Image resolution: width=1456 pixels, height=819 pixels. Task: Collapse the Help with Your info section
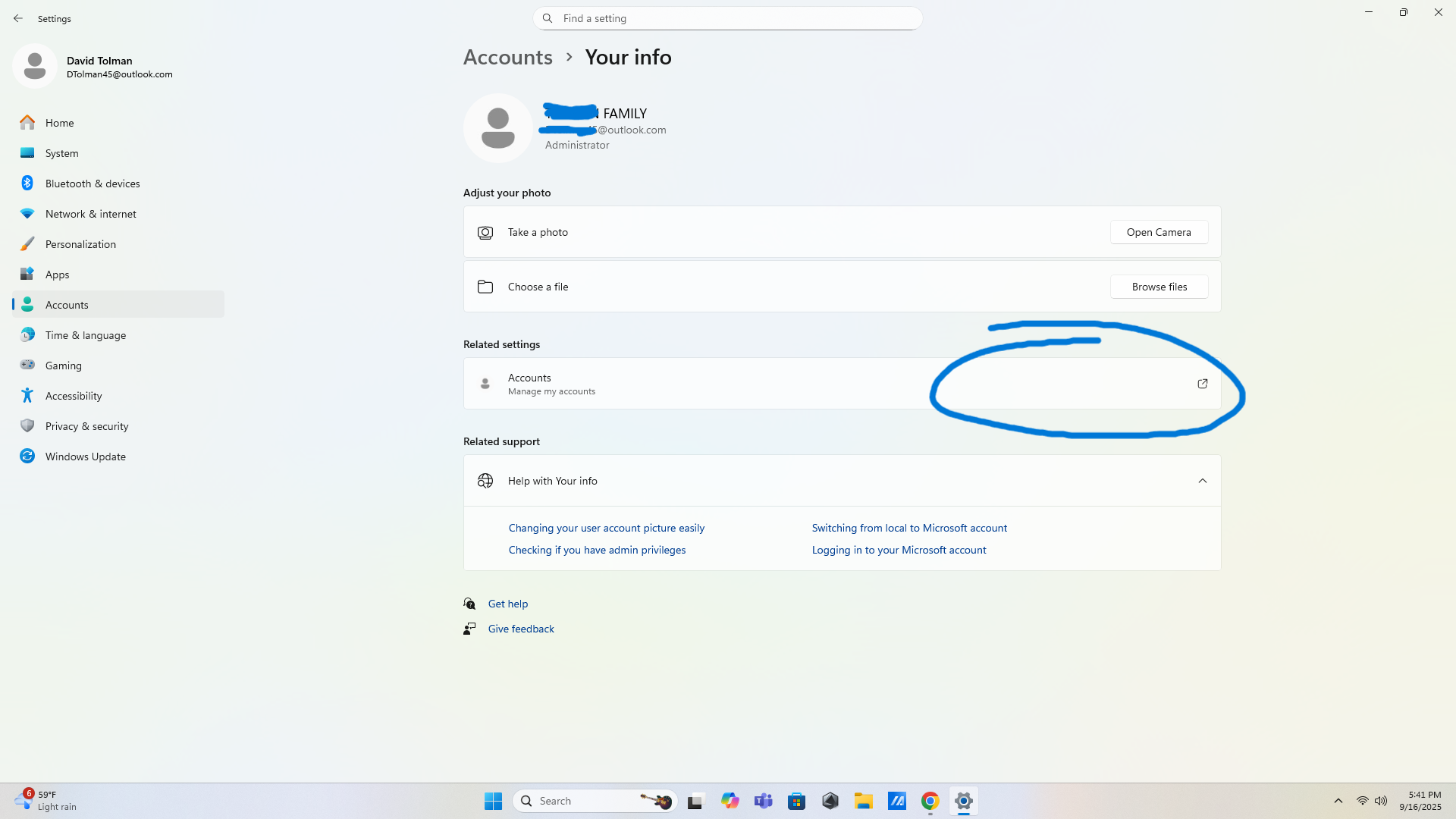(1202, 480)
